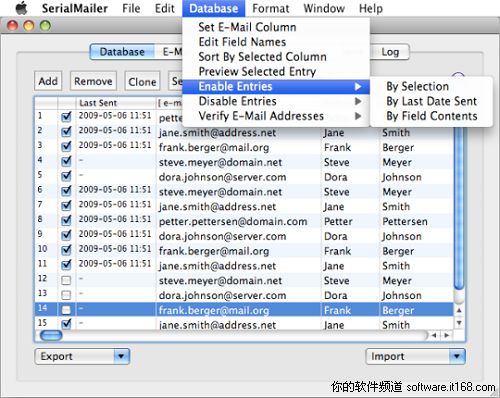This screenshot has height=398, width=500.
Task: Click the scroll right arrow
Action: coord(447,335)
